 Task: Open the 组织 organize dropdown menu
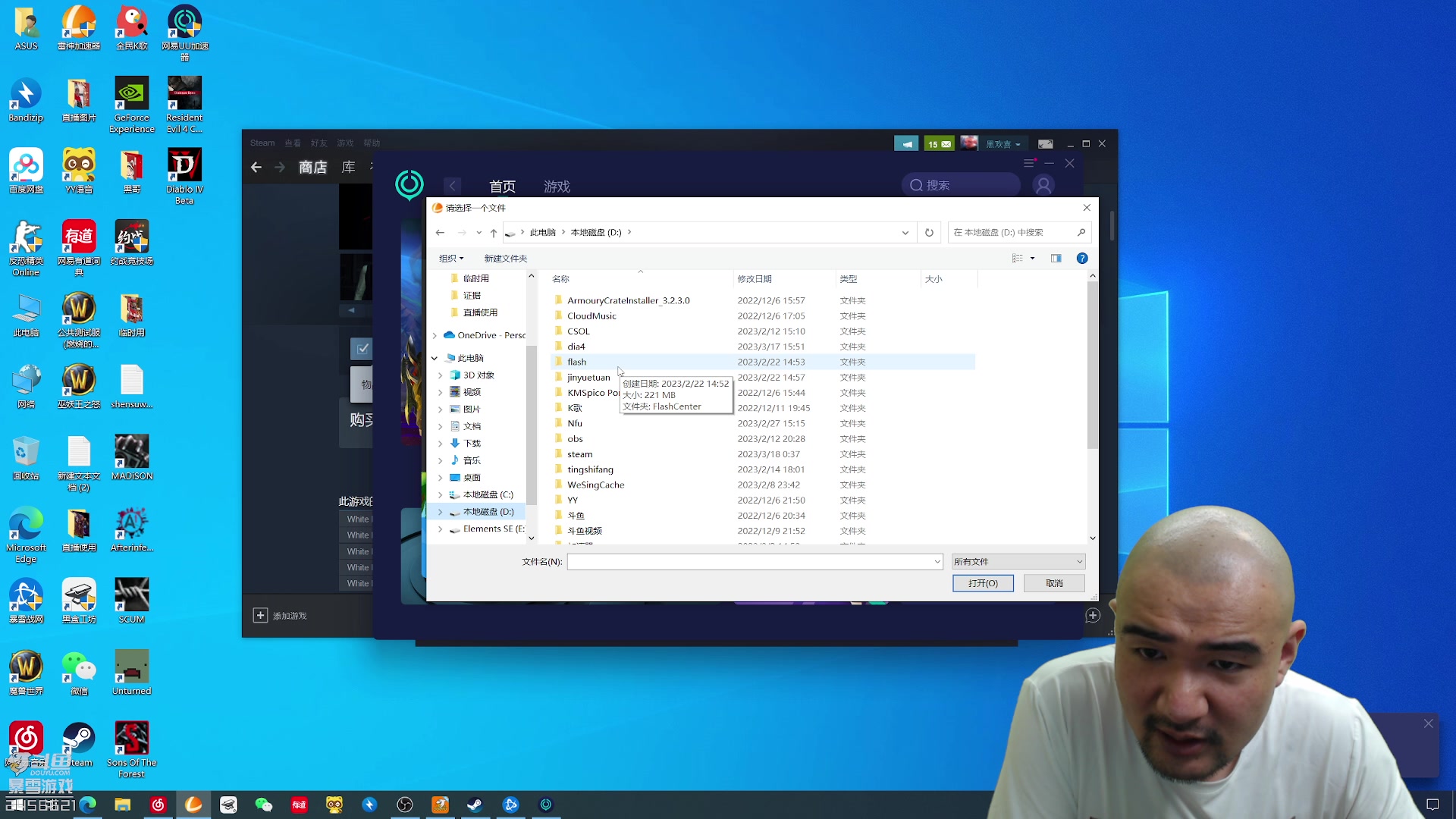pyautogui.click(x=451, y=259)
